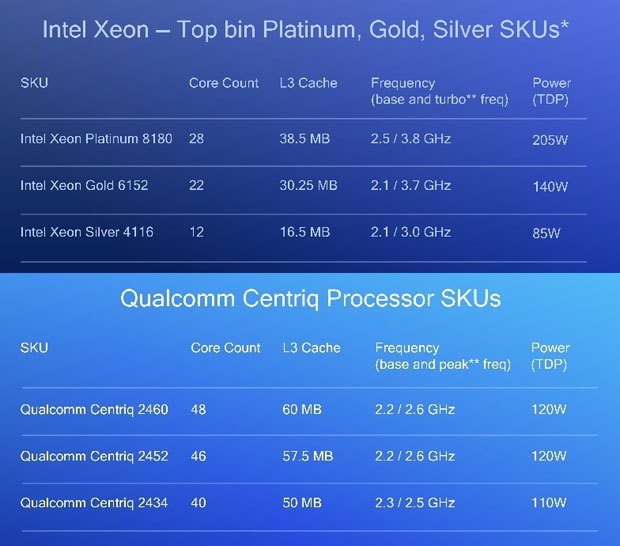The height and width of the screenshot is (546, 620).
Task: Click the Frequency base and turbo header
Action: [439, 91]
